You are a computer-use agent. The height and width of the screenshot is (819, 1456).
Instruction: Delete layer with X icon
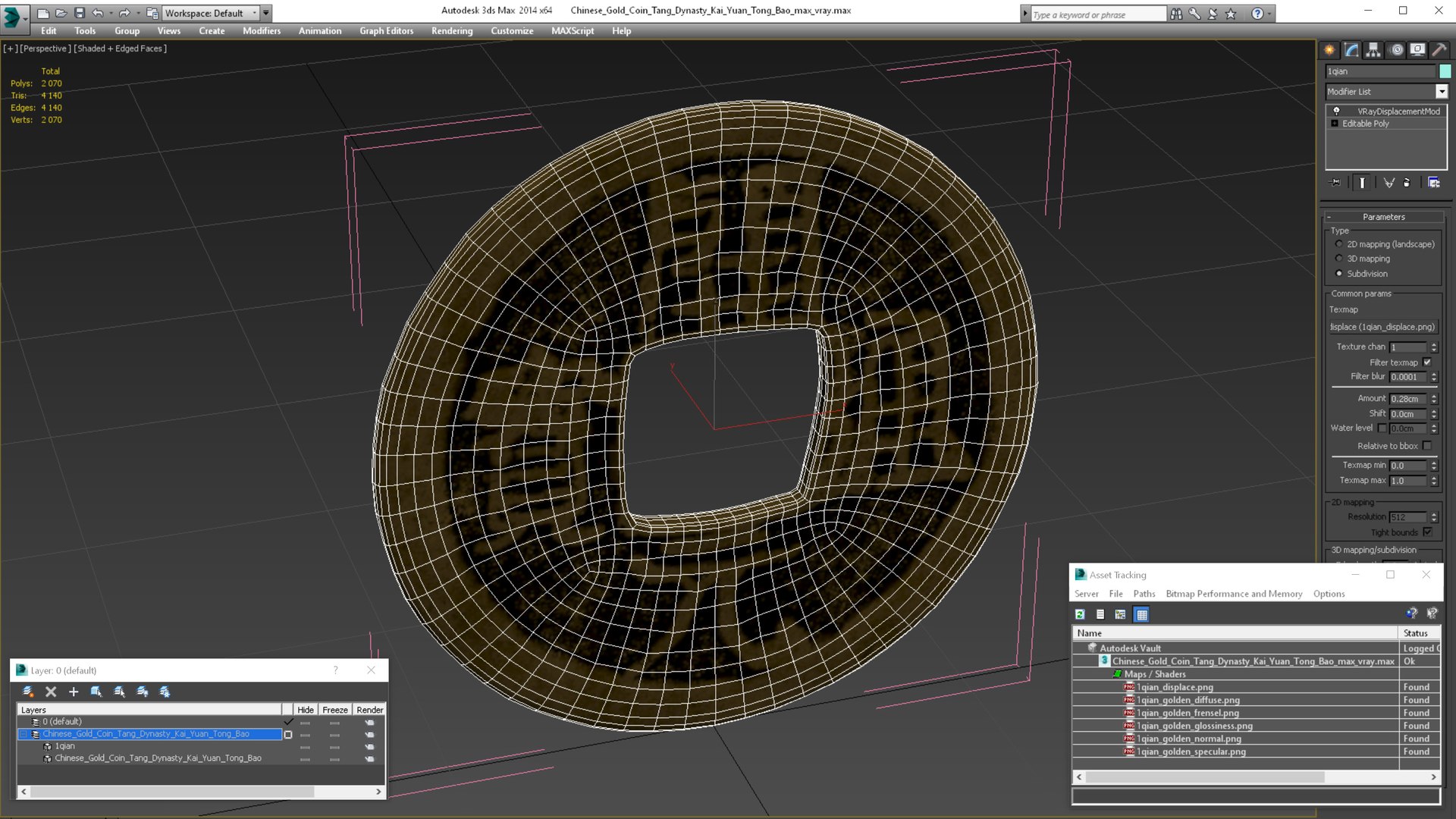tap(51, 692)
